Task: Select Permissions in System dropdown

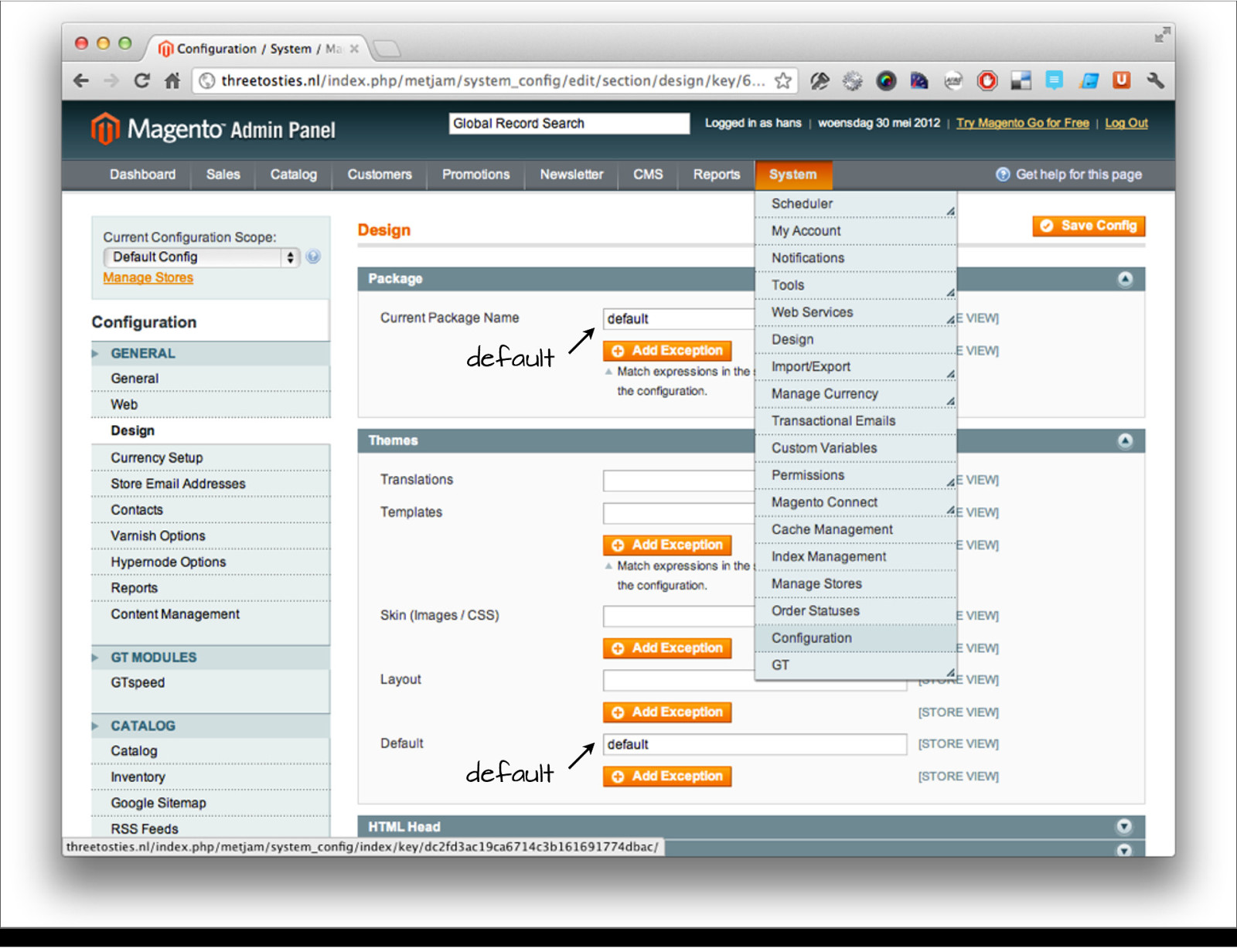Action: (x=856, y=475)
